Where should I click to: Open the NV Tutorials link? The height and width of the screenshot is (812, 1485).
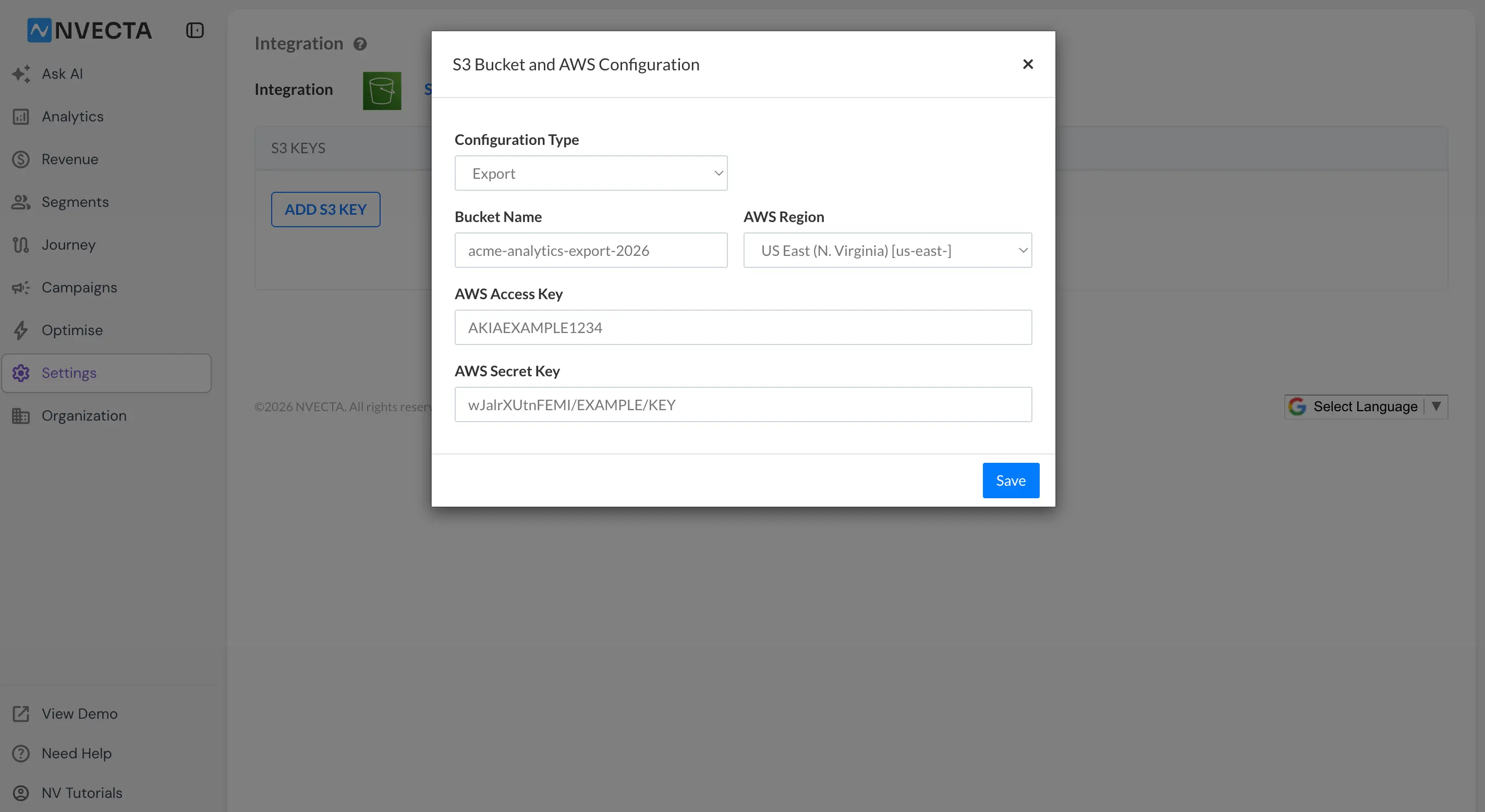click(82, 793)
